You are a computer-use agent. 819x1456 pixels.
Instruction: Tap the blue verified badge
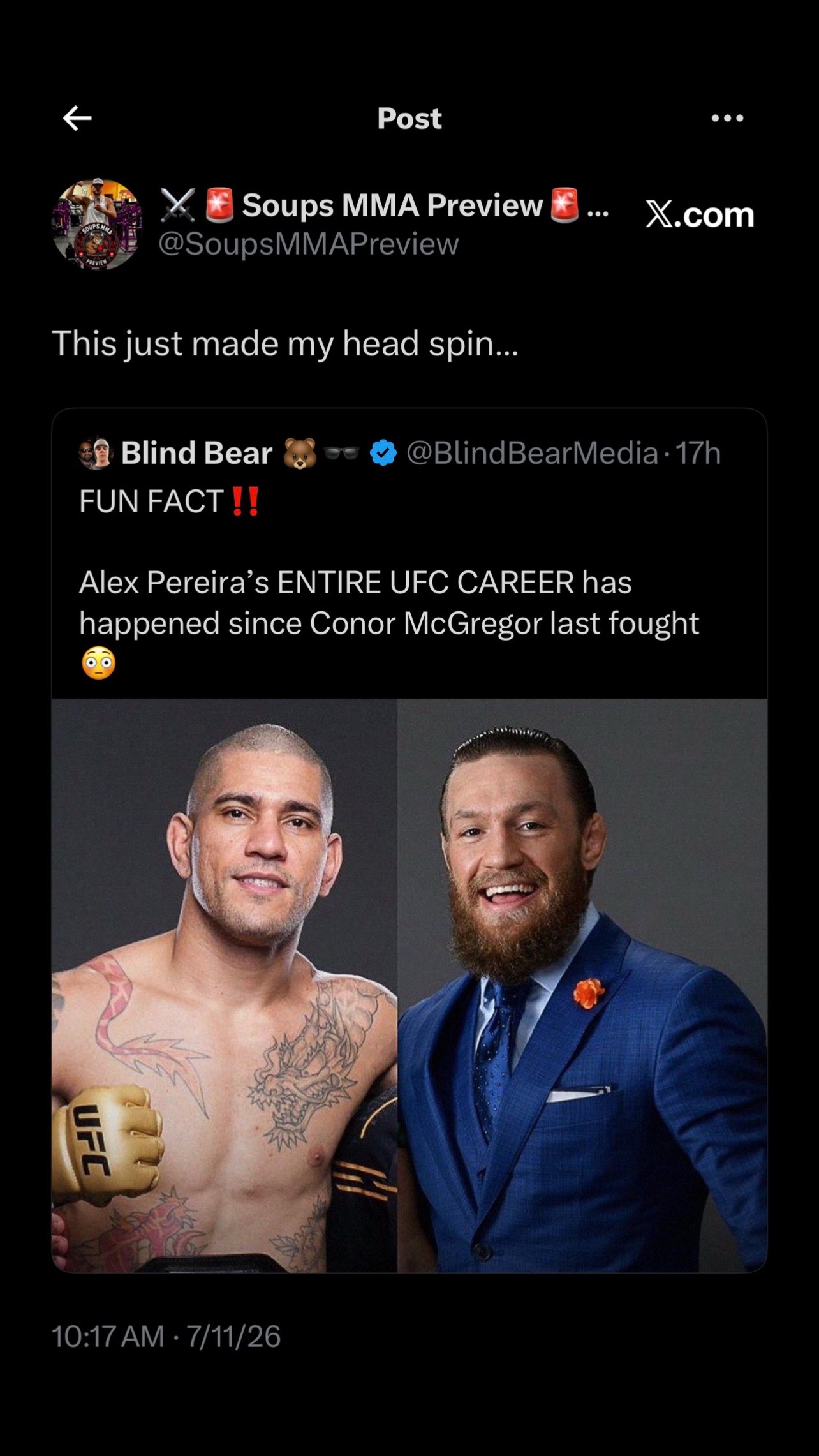click(x=383, y=453)
